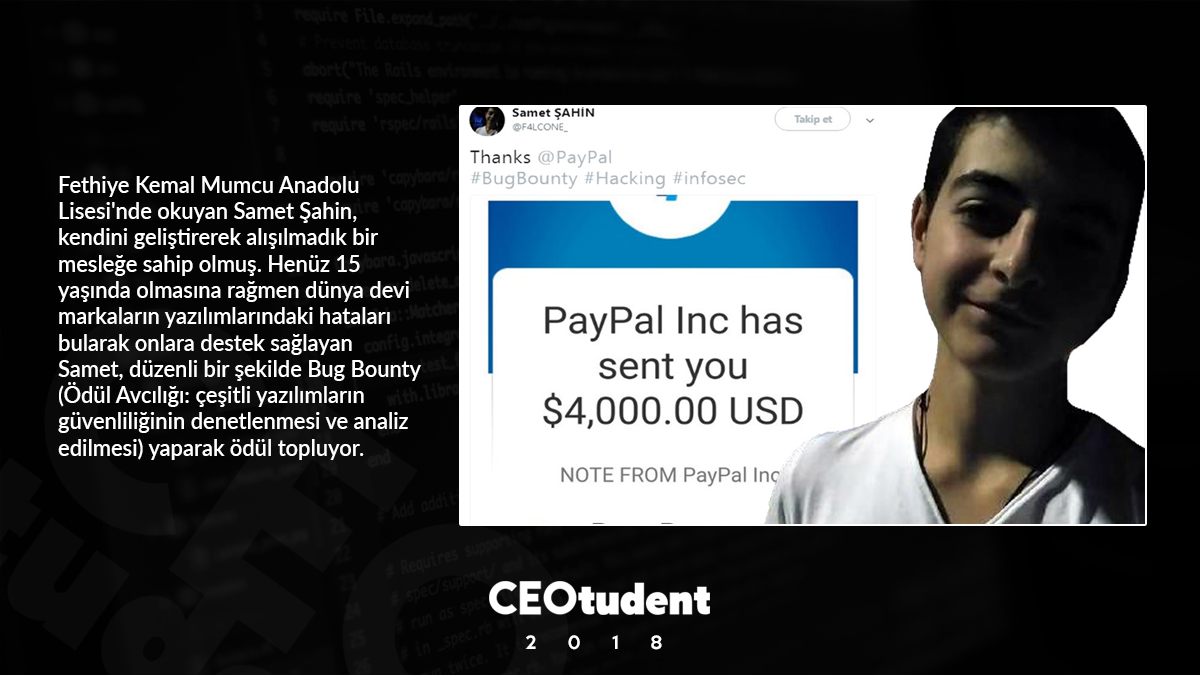Click the @F4LCONE_ handle
Image resolution: width=1200 pixels, height=675 pixels.
[x=540, y=127]
